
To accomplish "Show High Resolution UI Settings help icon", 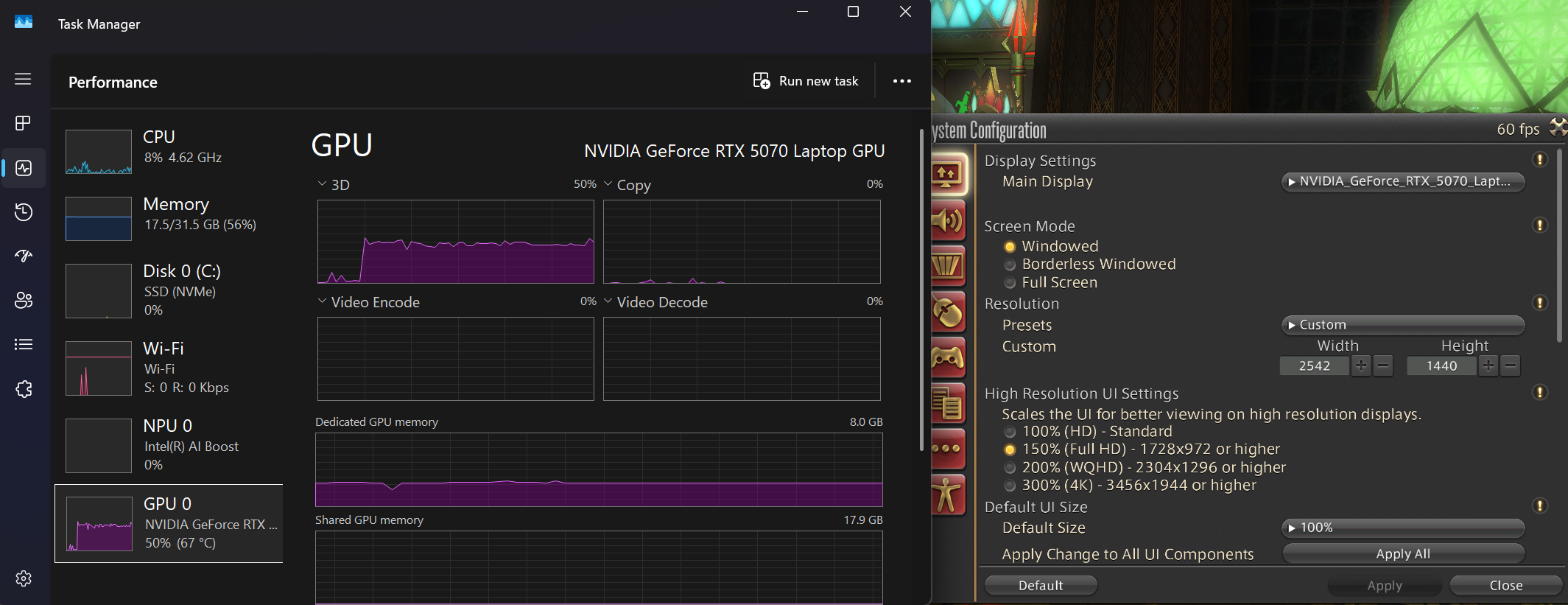I will point(1539,393).
